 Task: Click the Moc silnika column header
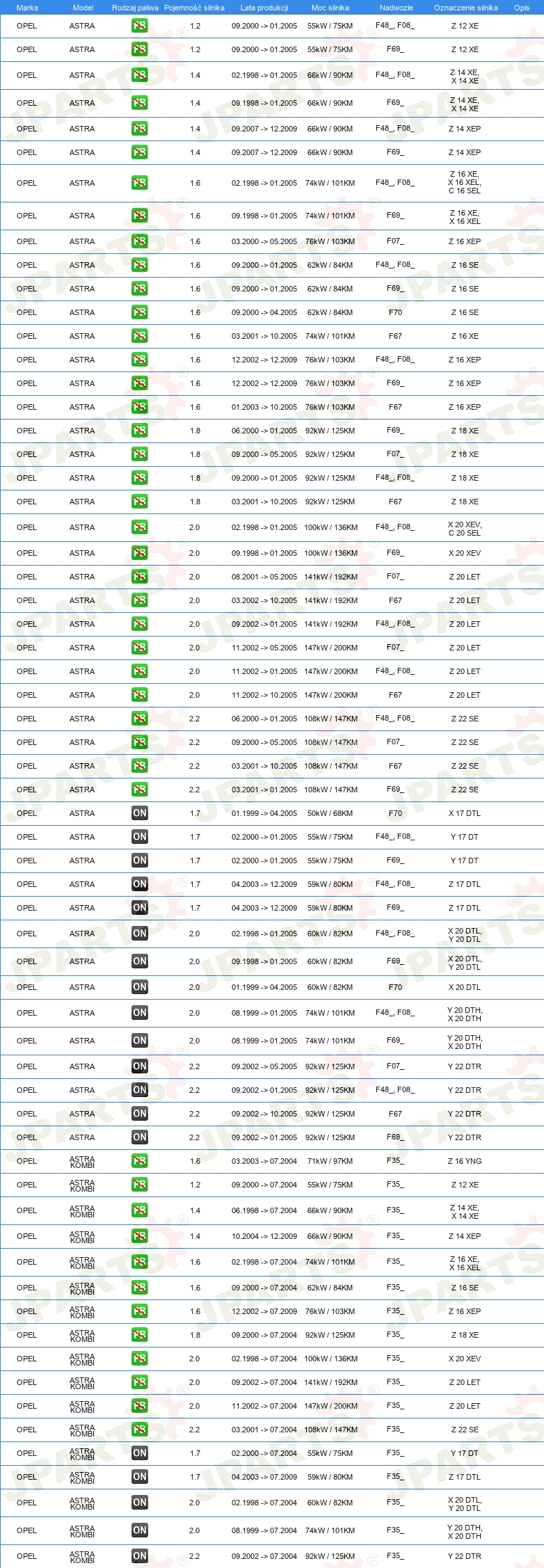(330, 8)
